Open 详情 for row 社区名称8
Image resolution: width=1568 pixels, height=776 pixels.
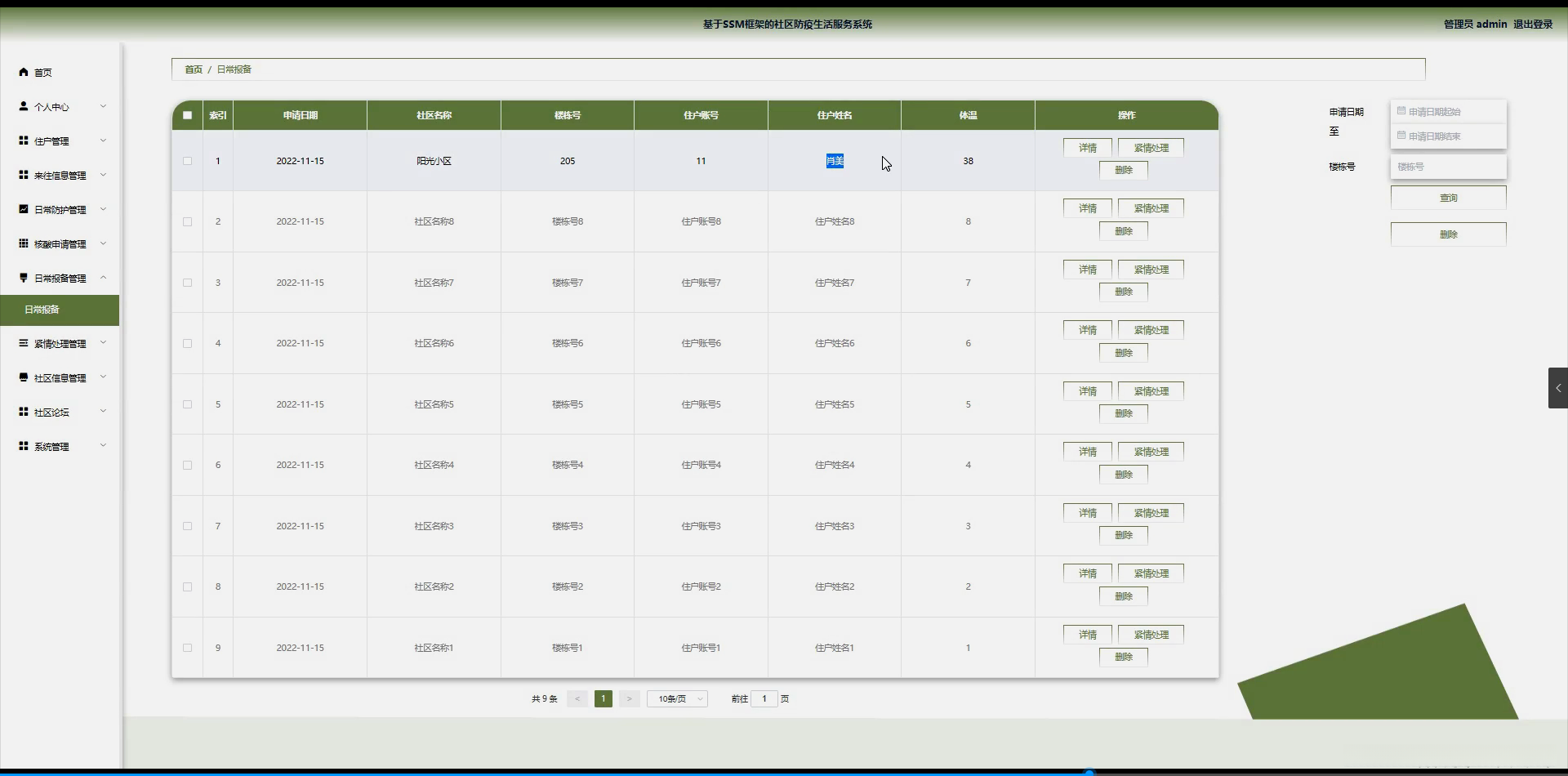click(1088, 208)
